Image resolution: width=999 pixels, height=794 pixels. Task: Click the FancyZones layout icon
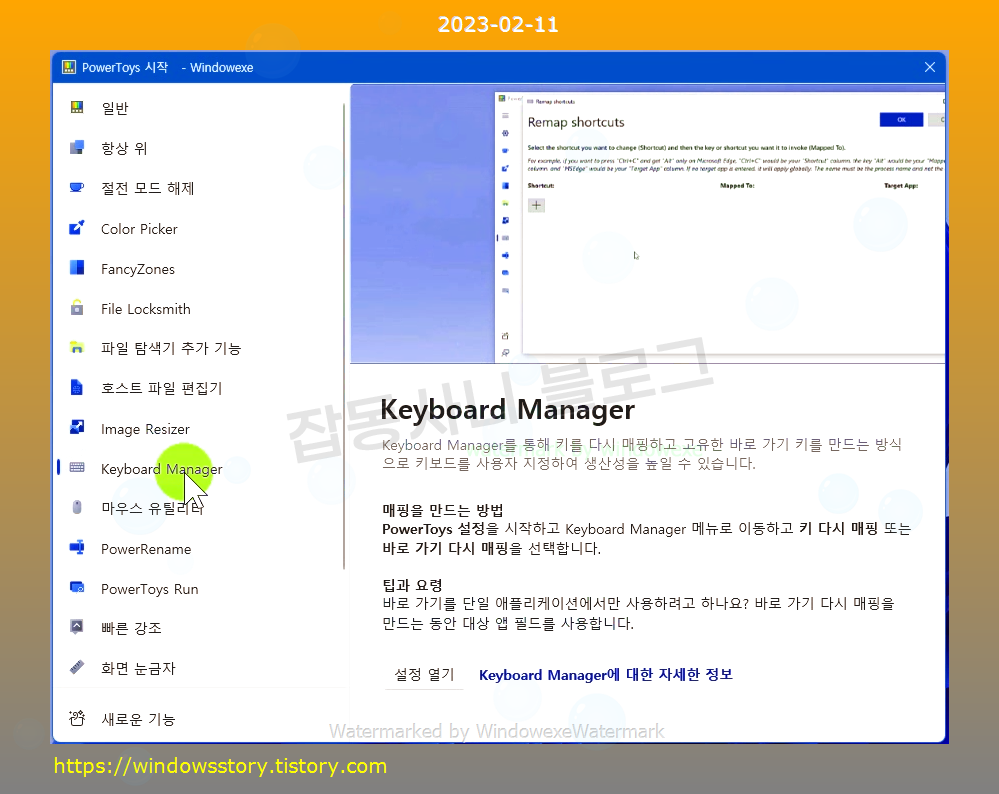click(77, 268)
